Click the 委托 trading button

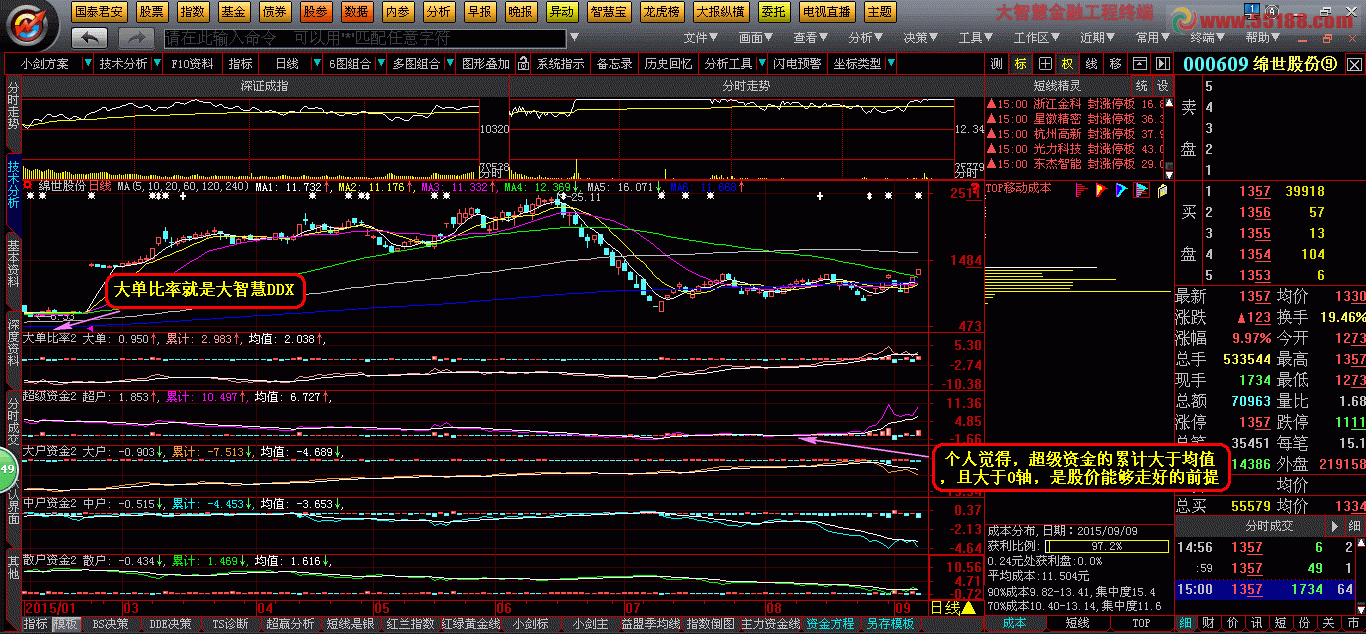(x=772, y=12)
